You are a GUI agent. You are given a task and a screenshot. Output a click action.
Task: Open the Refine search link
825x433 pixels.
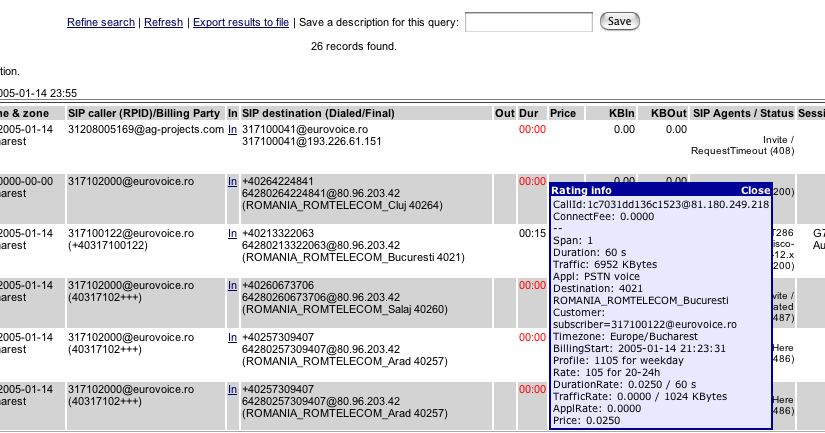[101, 22]
